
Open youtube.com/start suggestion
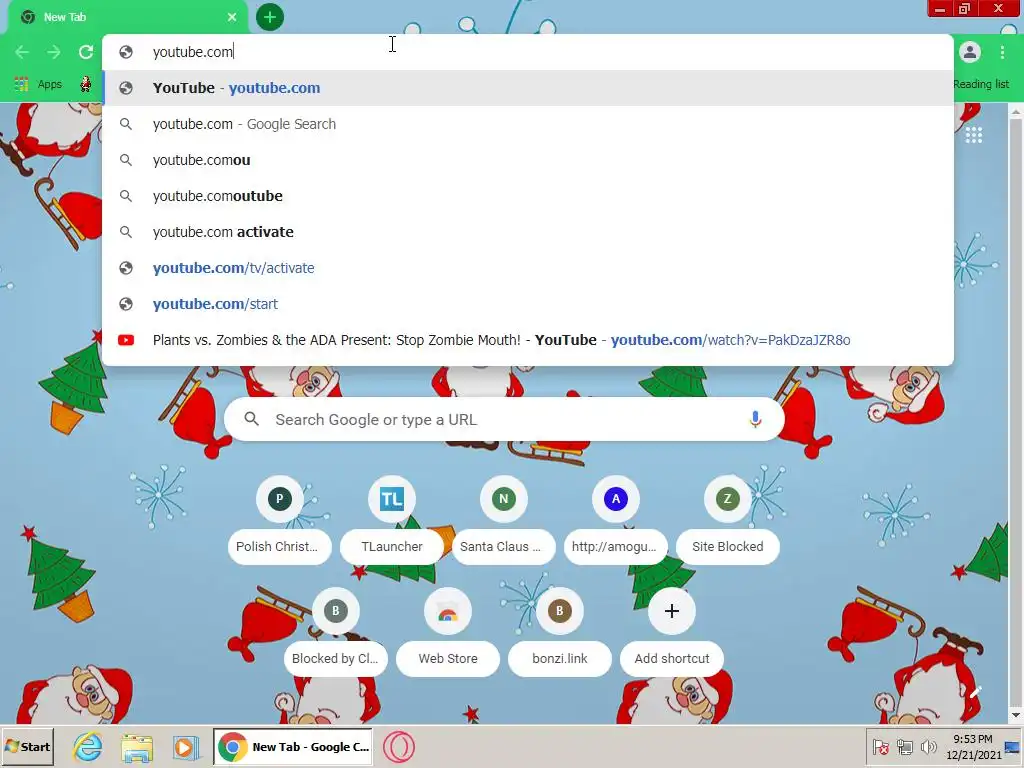(528, 304)
